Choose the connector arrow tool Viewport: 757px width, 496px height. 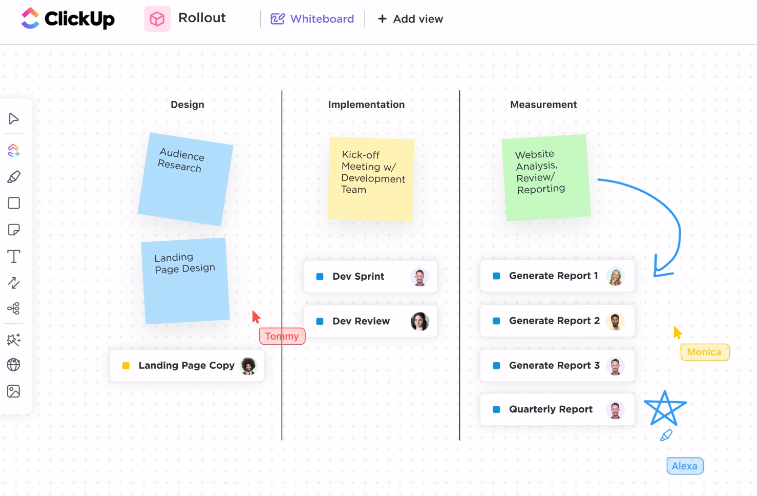pos(14,283)
